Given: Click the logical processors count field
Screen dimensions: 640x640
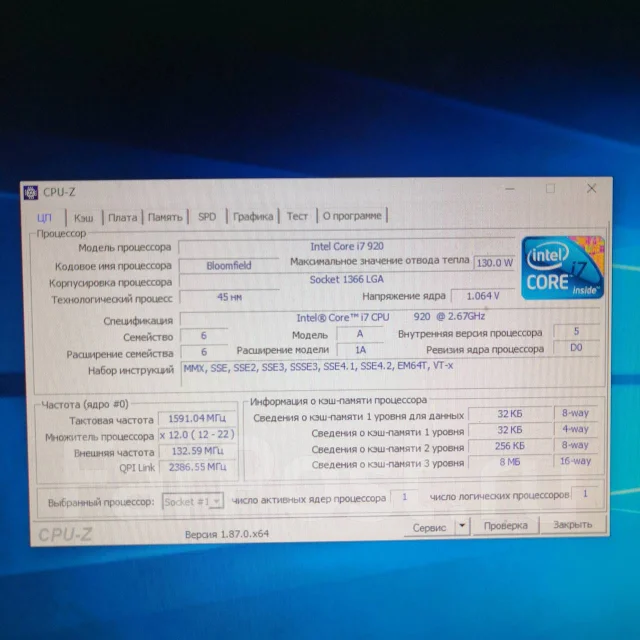Looking at the screenshot, I should pyautogui.click(x=584, y=494).
